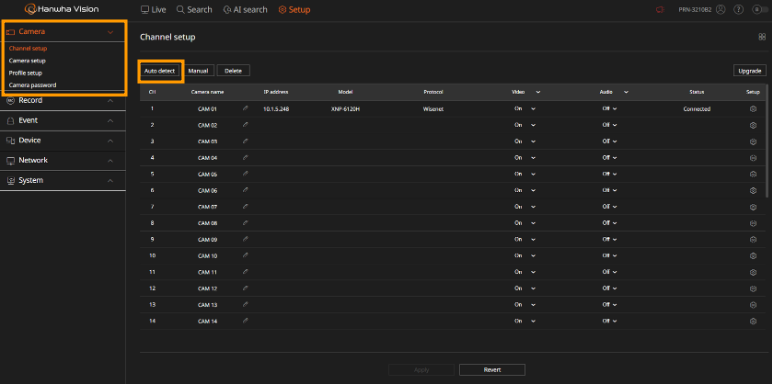Image resolution: width=772 pixels, height=385 pixels.
Task: Expand the Event menu section
Action: click(x=110, y=121)
